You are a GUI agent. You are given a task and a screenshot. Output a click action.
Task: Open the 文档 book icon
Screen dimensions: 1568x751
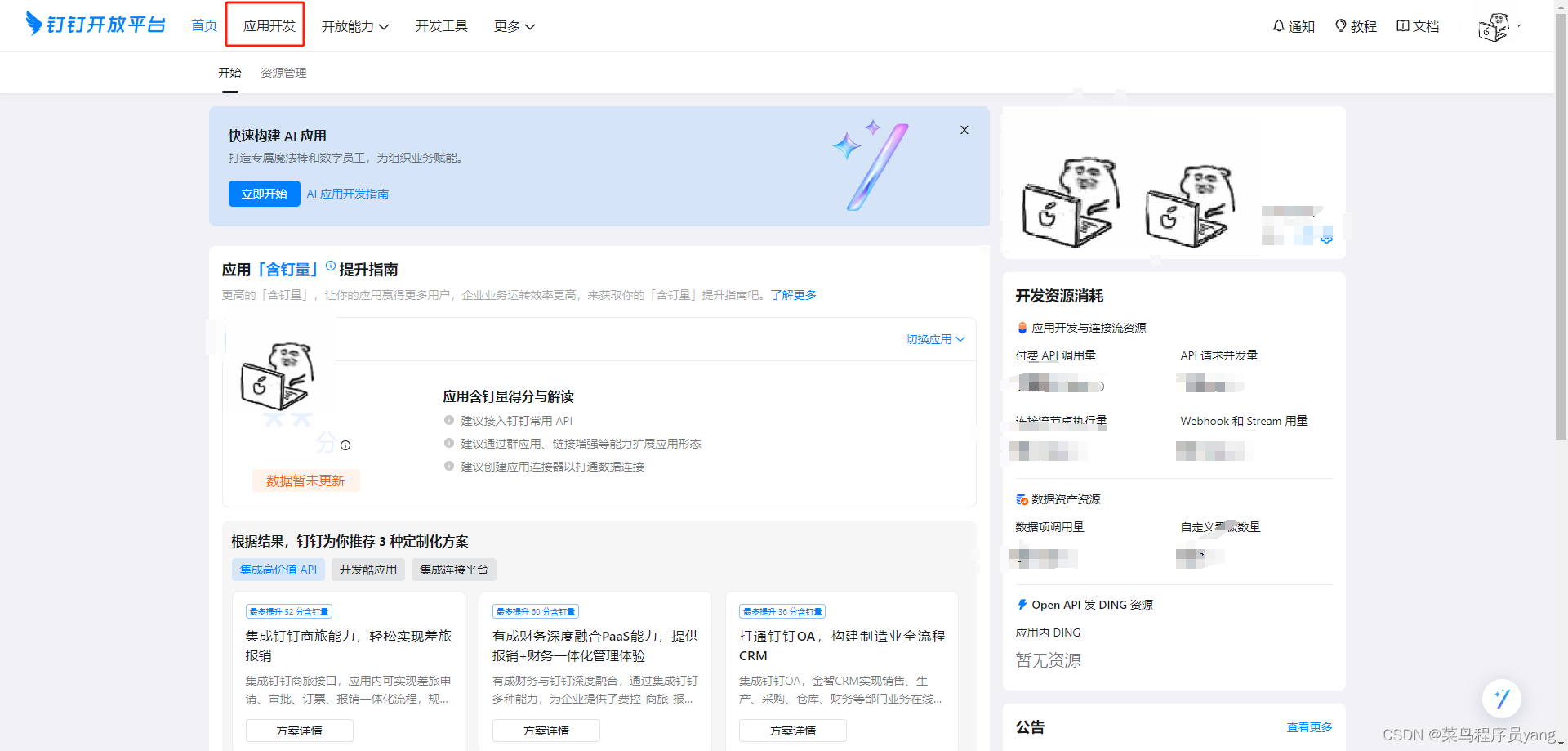1403,26
